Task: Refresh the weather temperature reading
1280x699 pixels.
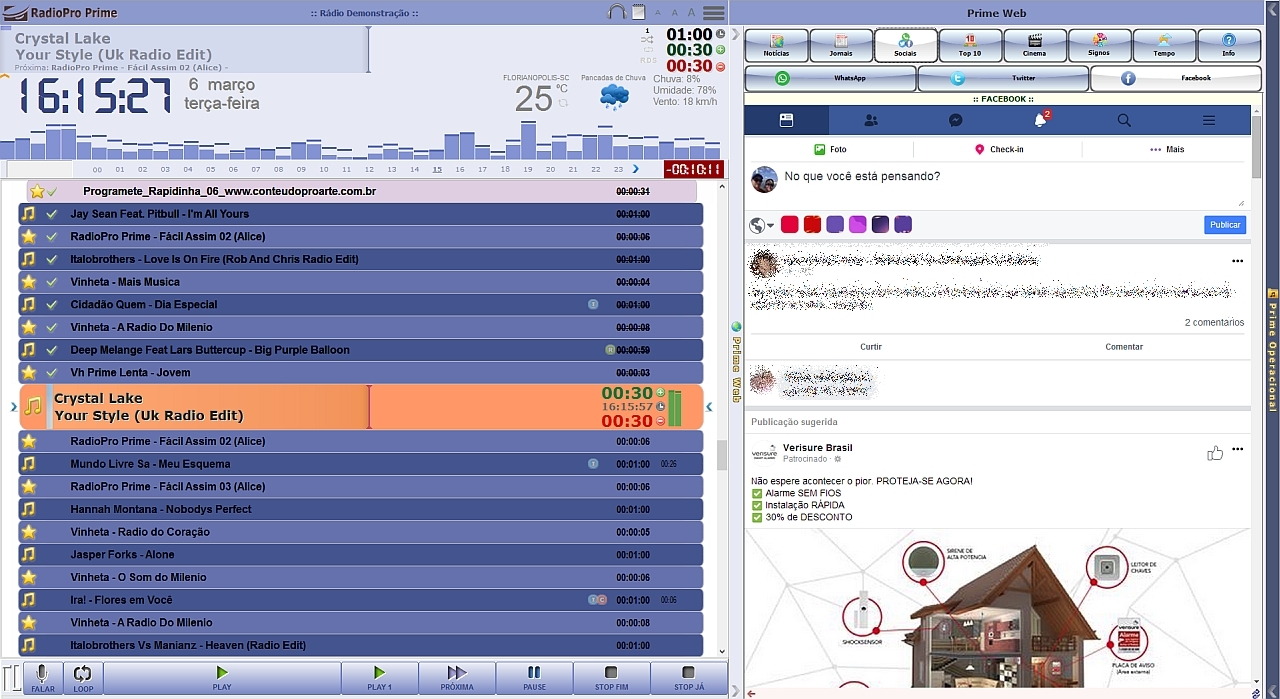Action: click(563, 102)
